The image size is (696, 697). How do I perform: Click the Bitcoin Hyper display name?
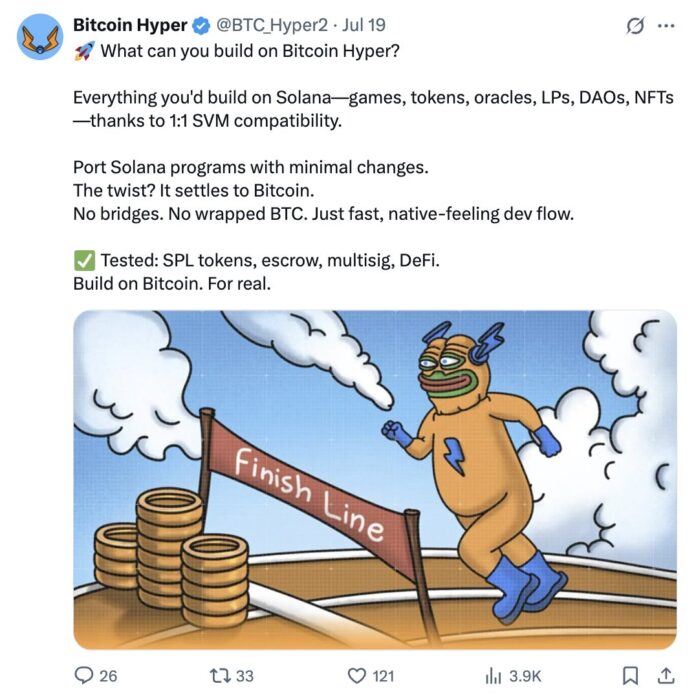130,25
